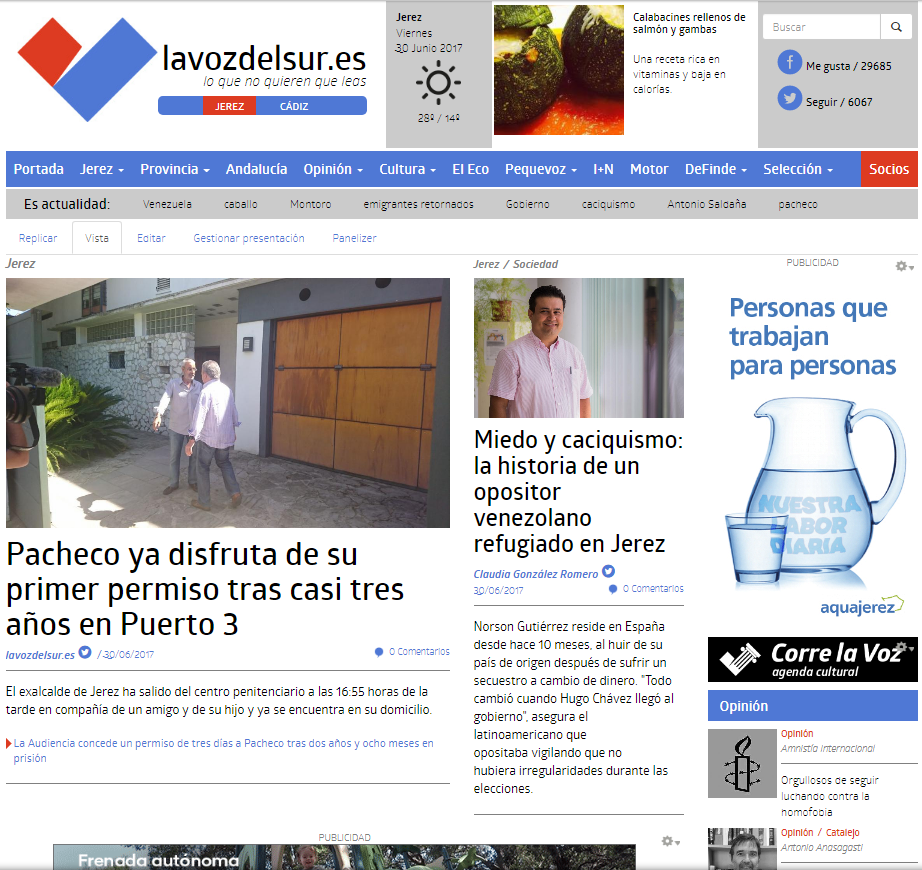Open the Amnistía Internacional opinion thumbnail
The image size is (922, 870).
[x=740, y=763]
